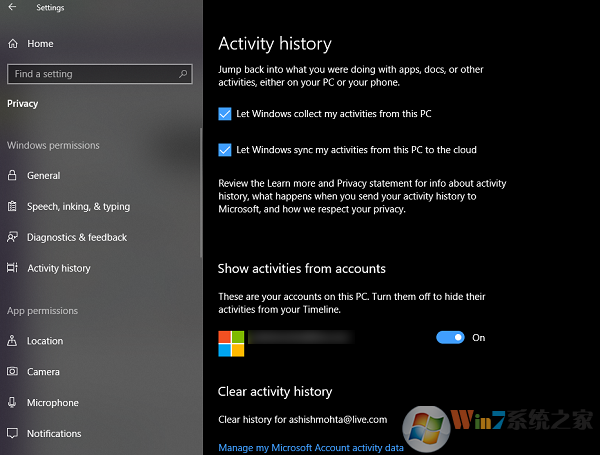Click the Windows permissions section label
The height and width of the screenshot is (455, 600).
coord(53,145)
